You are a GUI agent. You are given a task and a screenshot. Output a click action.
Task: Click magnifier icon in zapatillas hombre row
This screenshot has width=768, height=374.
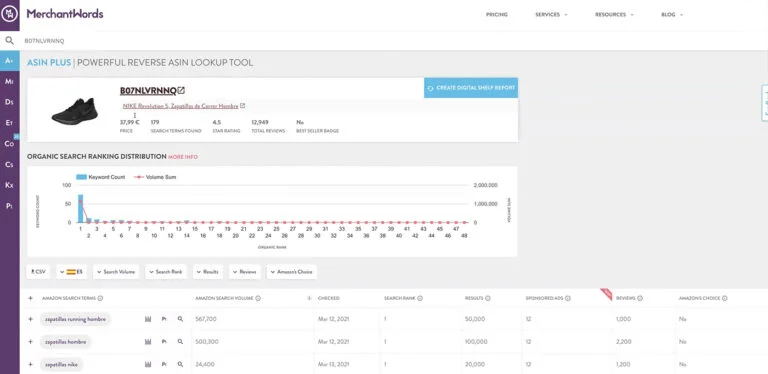pos(180,341)
